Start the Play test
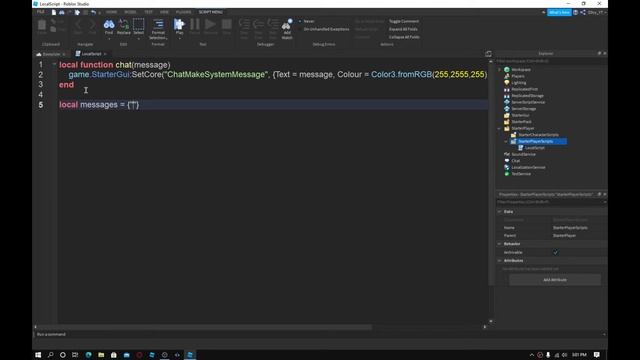640x360 pixels. tap(179, 26)
